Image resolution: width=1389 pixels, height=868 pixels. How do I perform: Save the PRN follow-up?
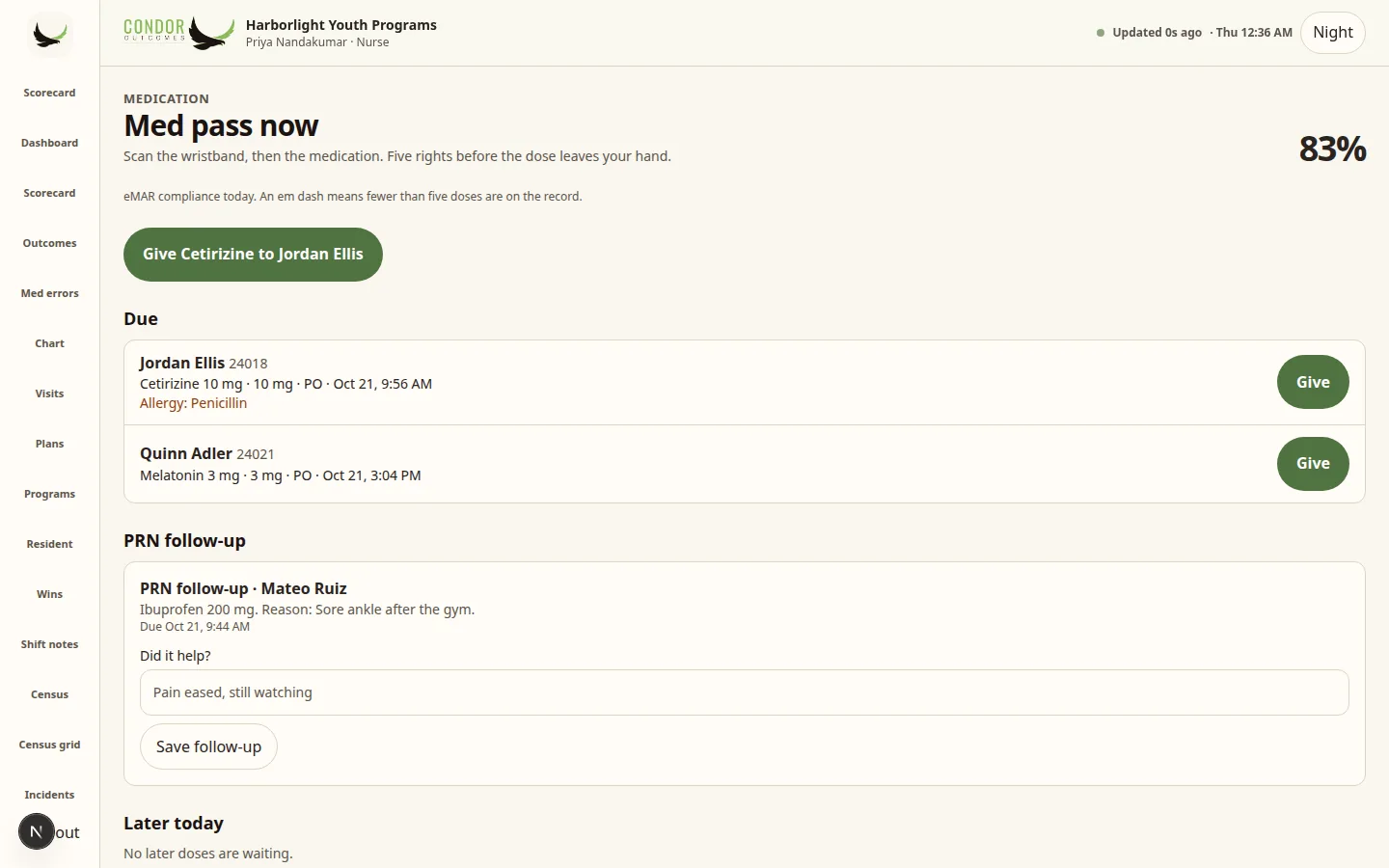pos(208,746)
